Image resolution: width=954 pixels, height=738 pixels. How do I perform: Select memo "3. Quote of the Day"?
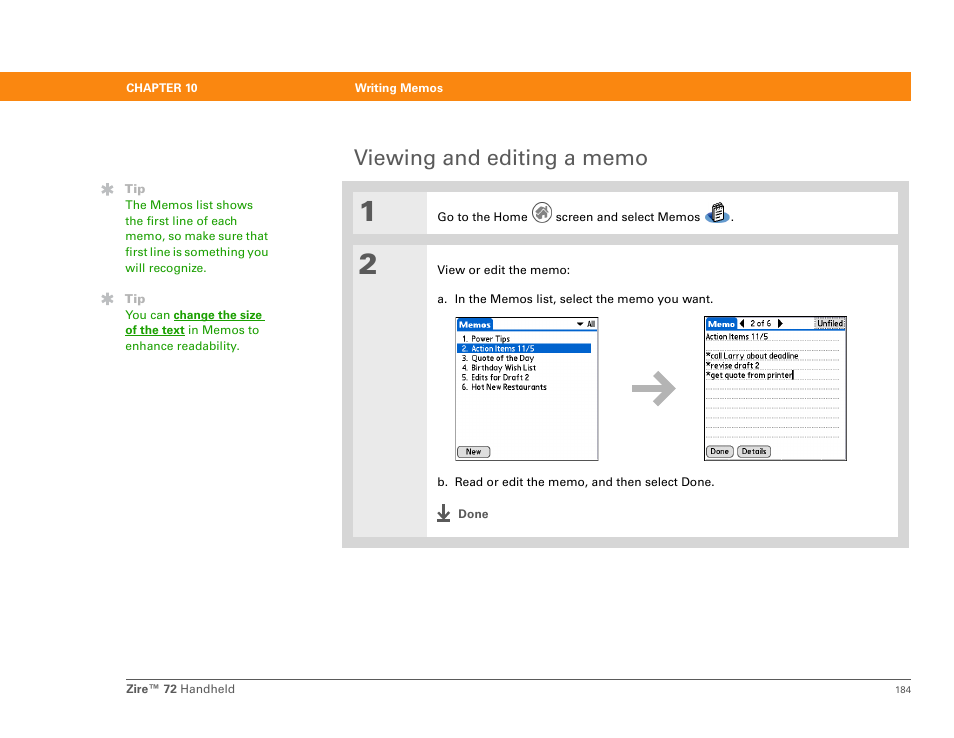(x=498, y=358)
